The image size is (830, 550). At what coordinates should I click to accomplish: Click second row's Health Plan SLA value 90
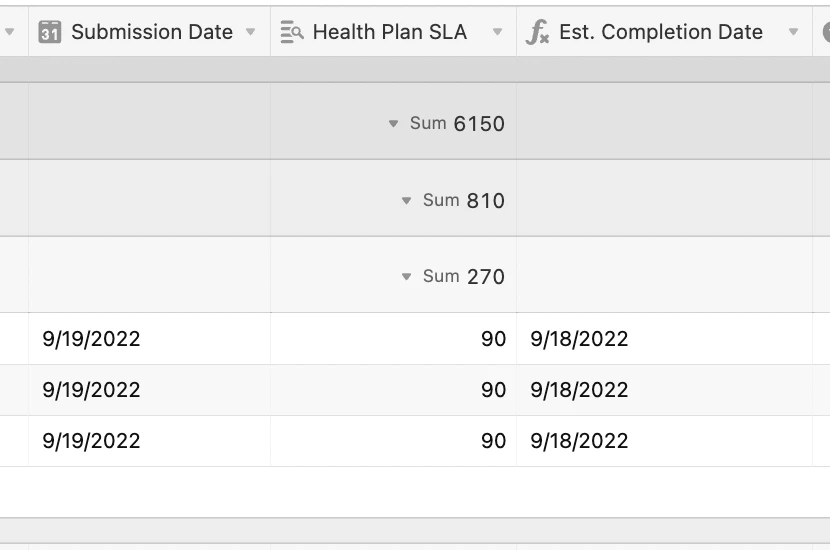pyautogui.click(x=493, y=390)
